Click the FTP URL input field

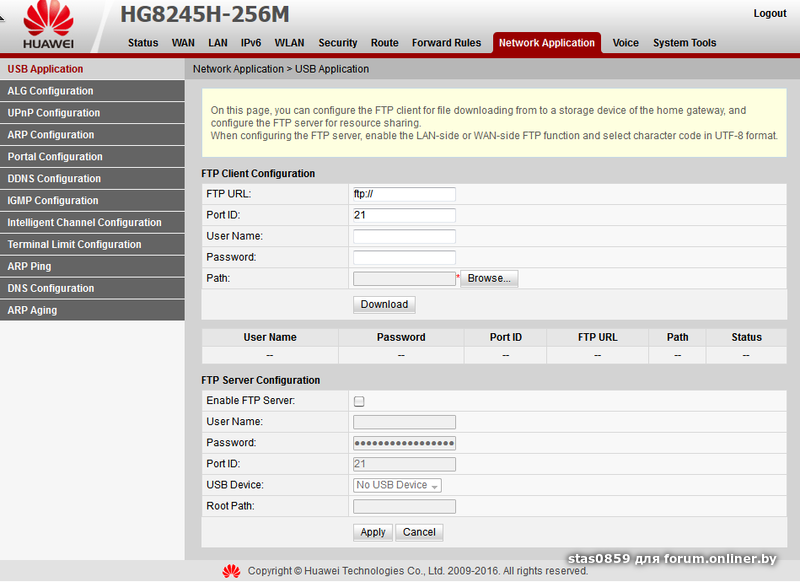404,194
